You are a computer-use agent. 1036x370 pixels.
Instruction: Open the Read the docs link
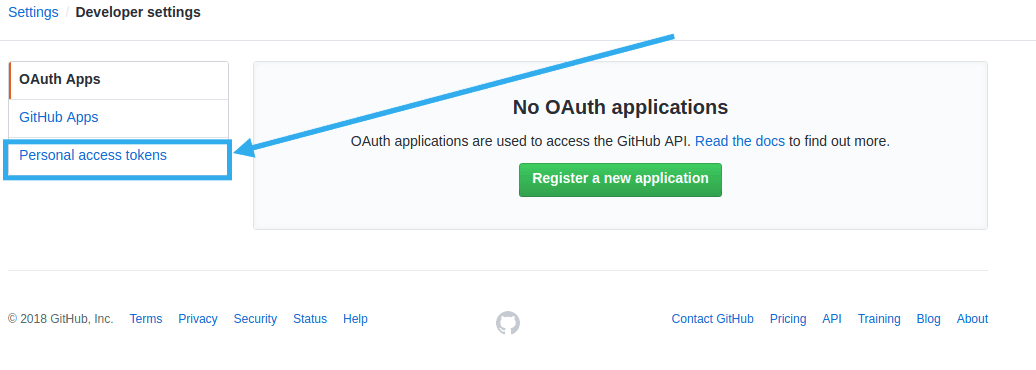740,141
